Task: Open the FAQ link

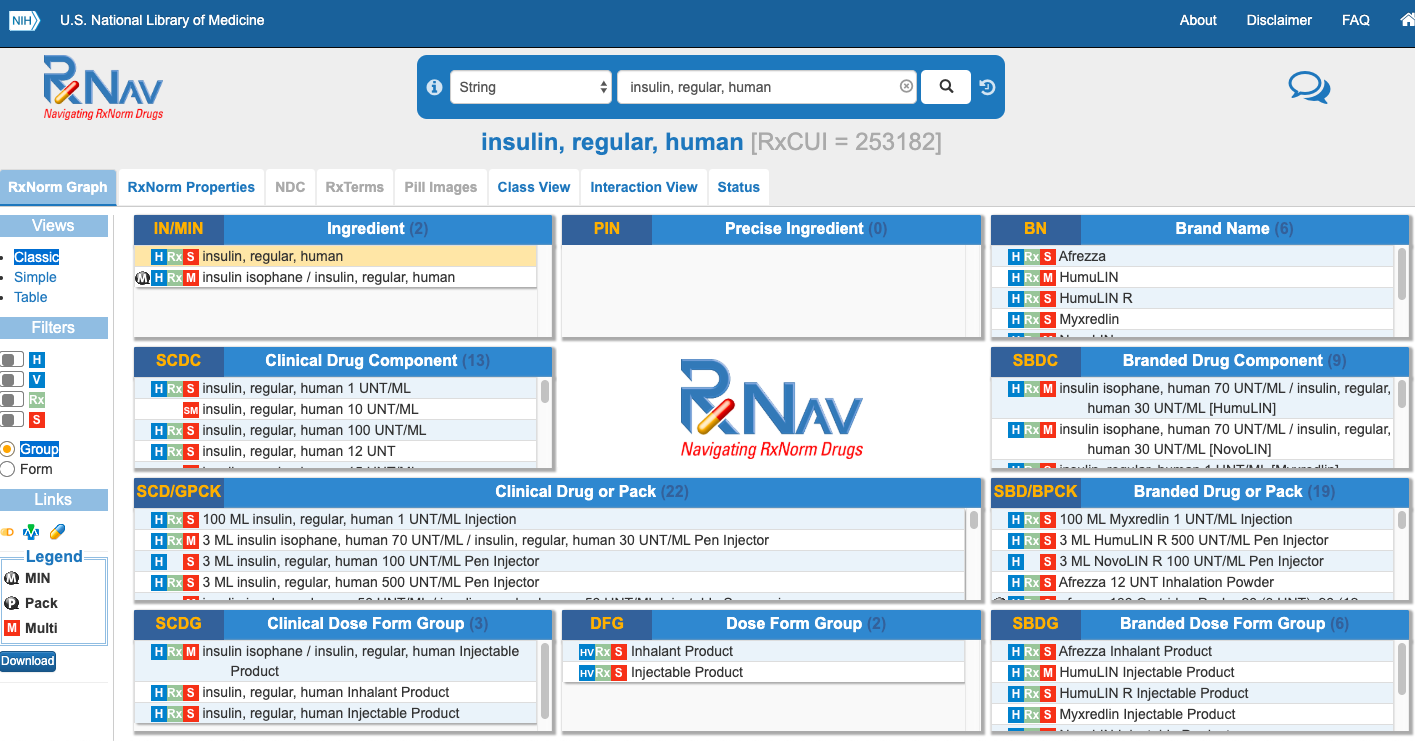Action: pyautogui.click(x=1356, y=20)
